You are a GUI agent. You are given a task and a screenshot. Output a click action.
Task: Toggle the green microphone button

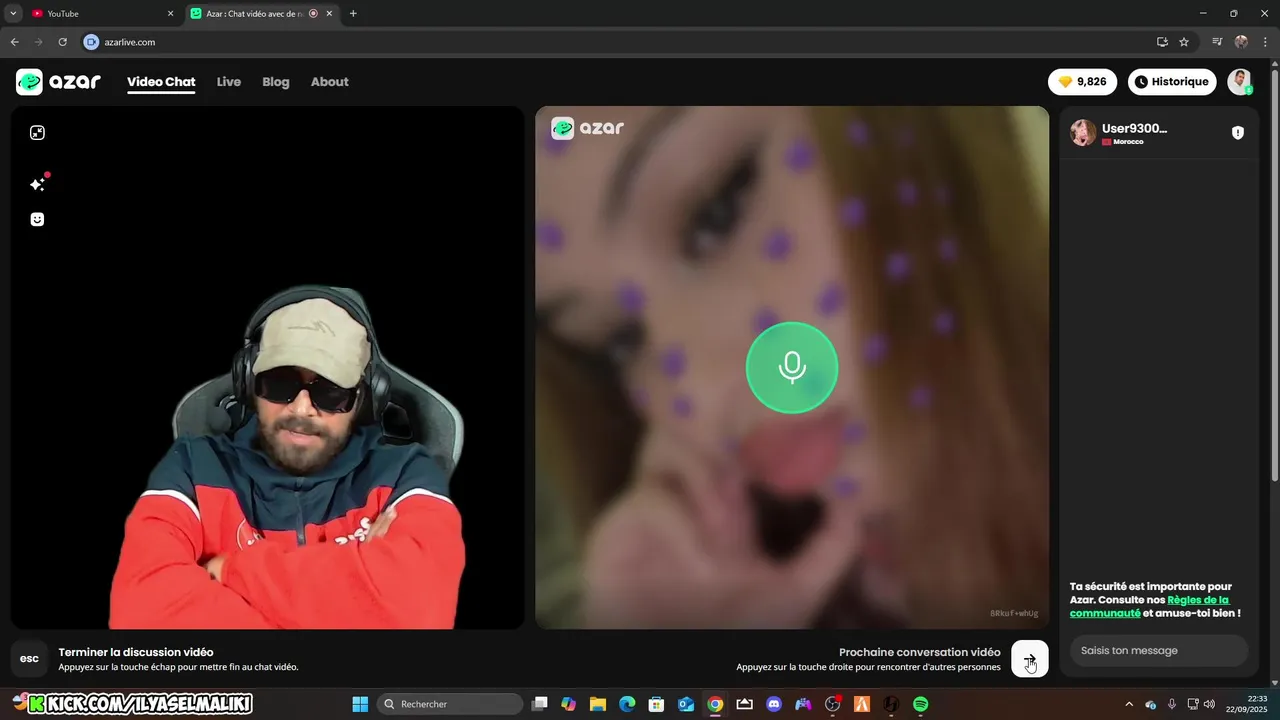tap(792, 367)
